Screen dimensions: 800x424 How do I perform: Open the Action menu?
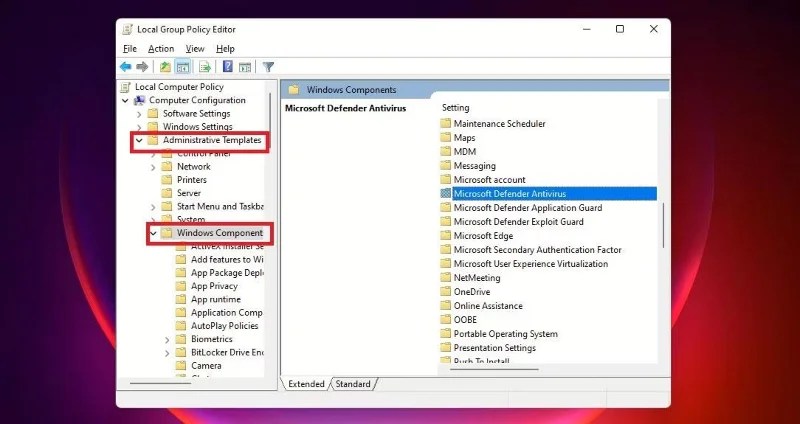[x=161, y=49]
